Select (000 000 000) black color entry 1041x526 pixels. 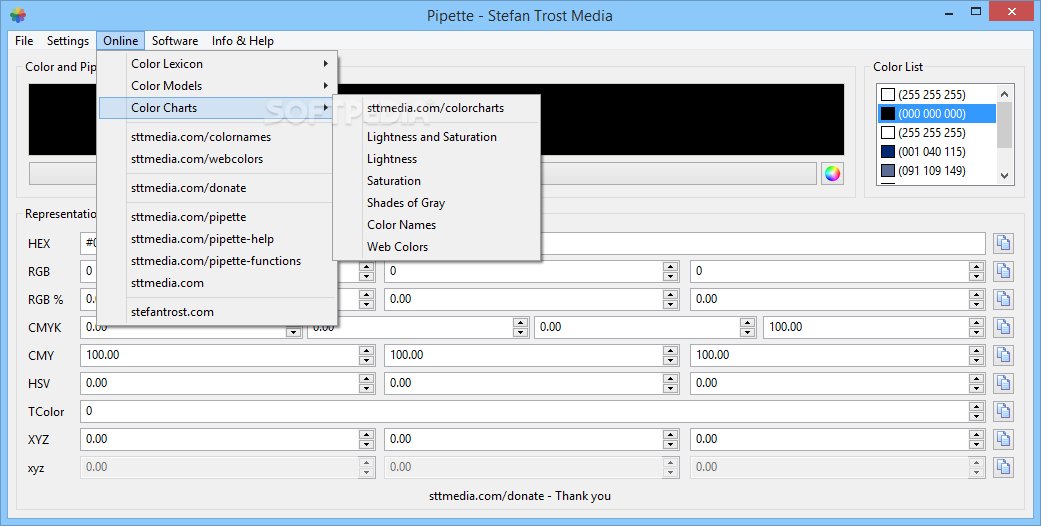937,114
